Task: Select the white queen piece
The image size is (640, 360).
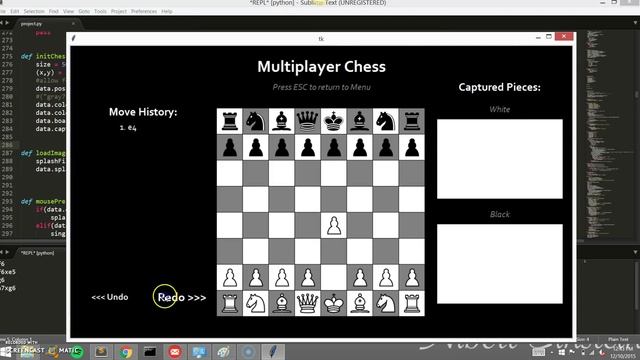Action: click(x=308, y=304)
